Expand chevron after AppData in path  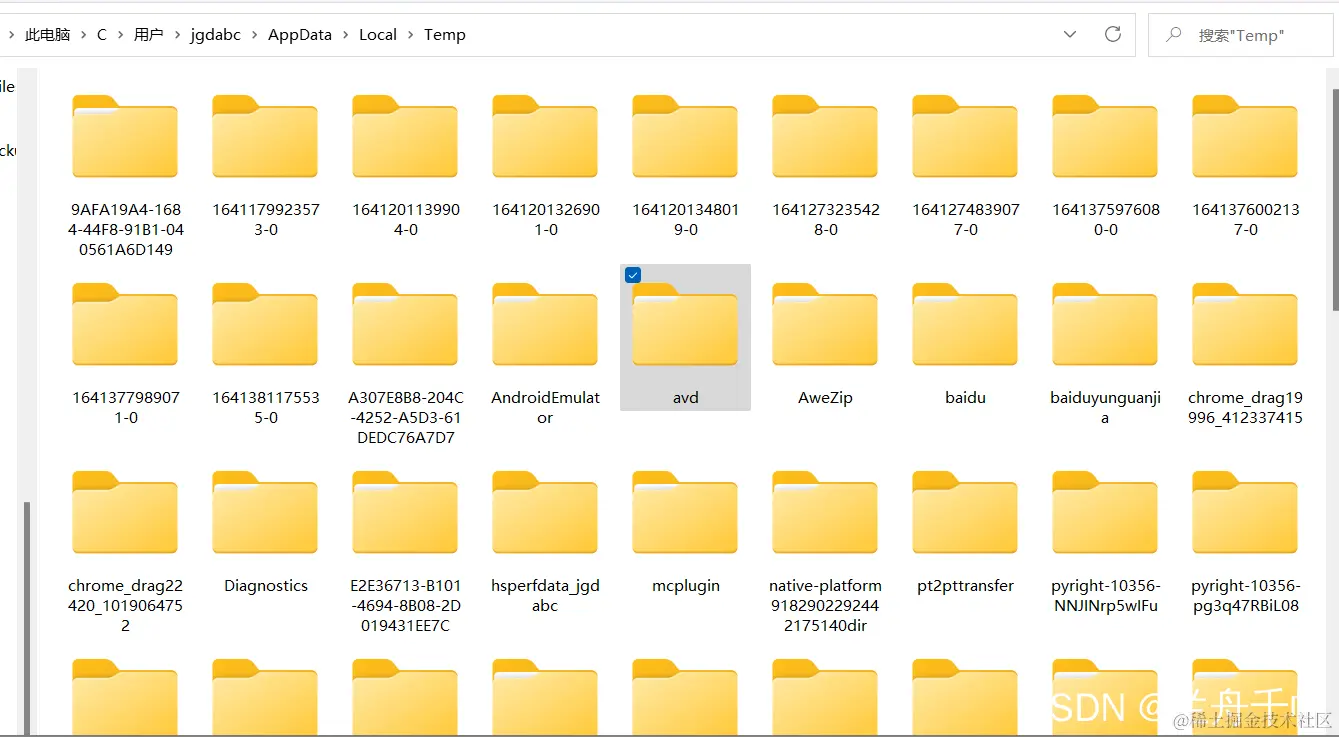coord(345,34)
